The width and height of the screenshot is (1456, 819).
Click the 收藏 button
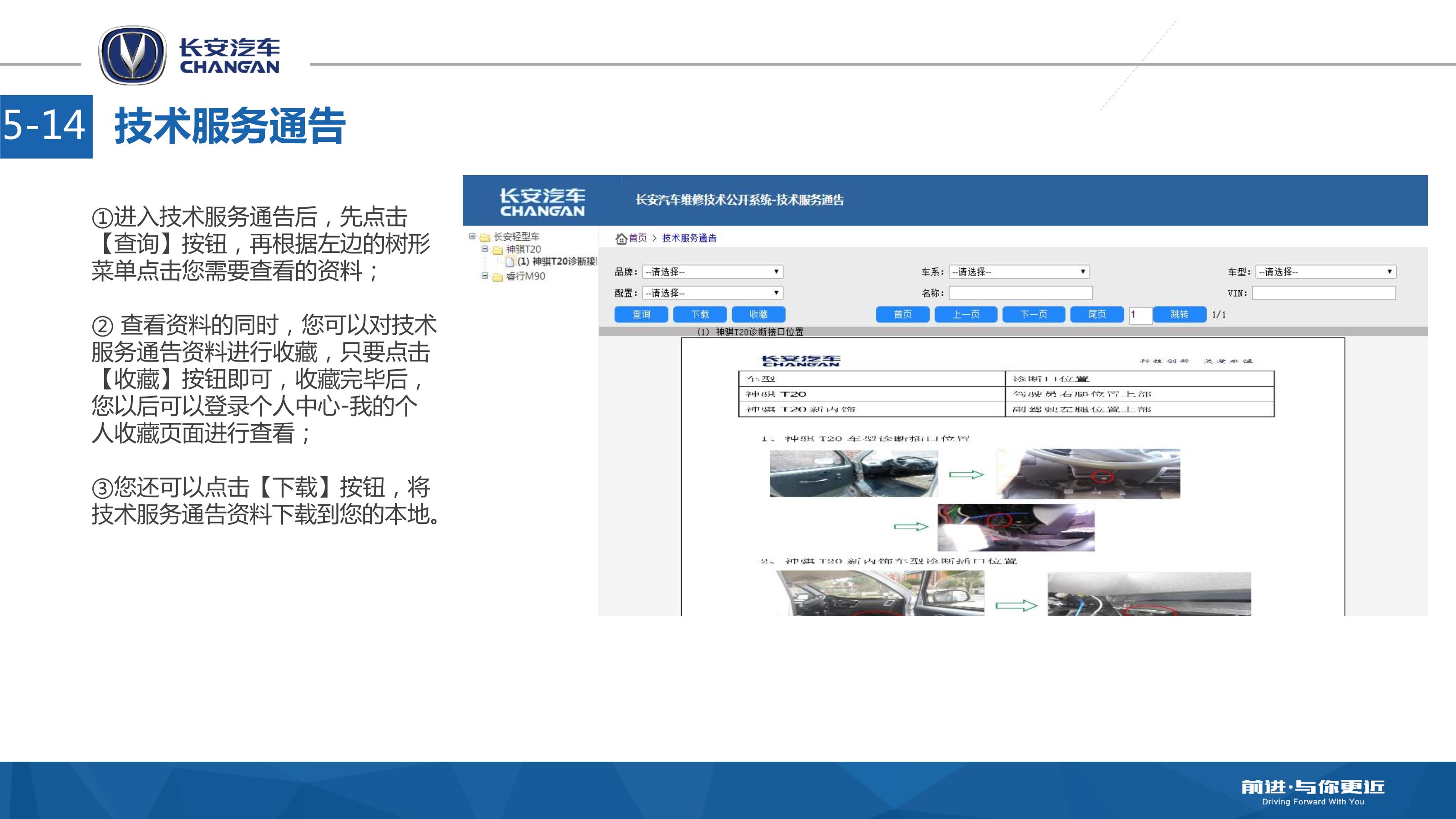(x=758, y=314)
